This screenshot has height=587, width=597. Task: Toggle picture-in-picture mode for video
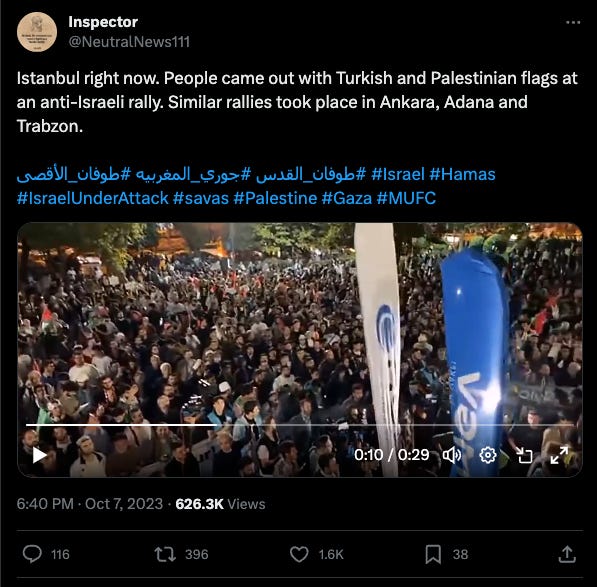click(524, 455)
